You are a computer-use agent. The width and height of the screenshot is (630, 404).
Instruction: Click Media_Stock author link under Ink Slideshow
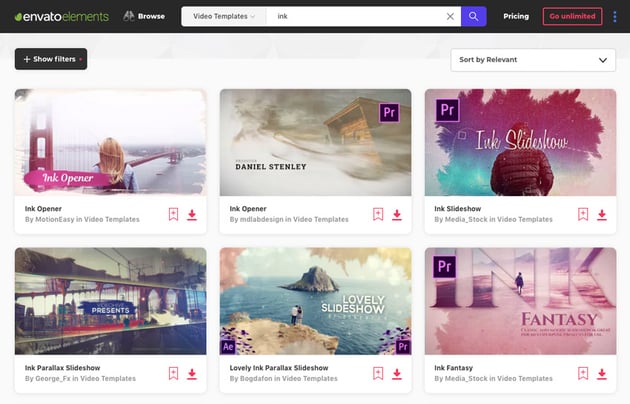pyautogui.click(x=466, y=219)
